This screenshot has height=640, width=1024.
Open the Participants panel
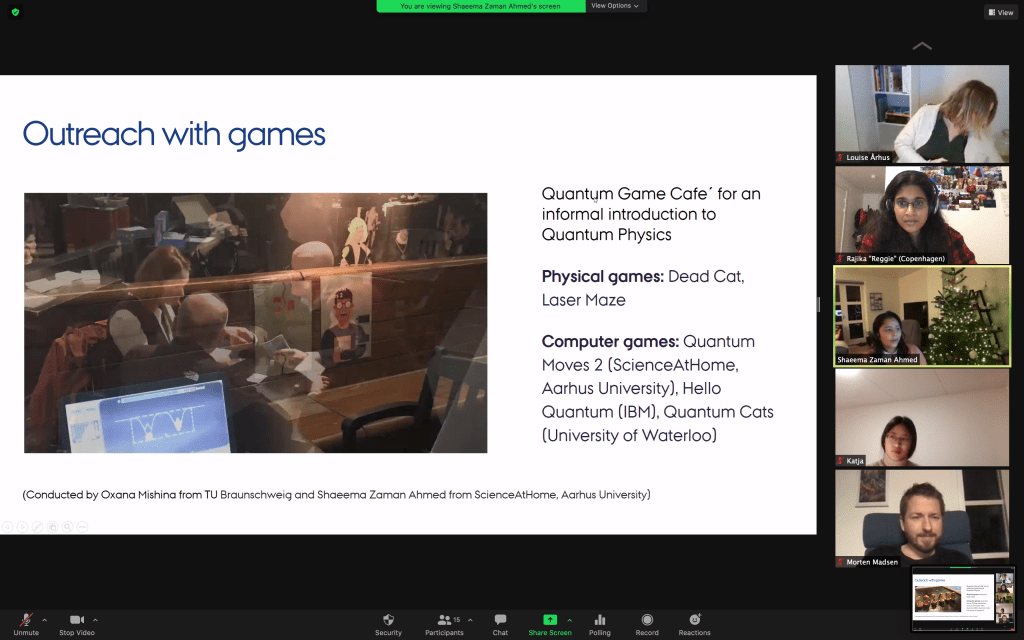click(x=444, y=620)
